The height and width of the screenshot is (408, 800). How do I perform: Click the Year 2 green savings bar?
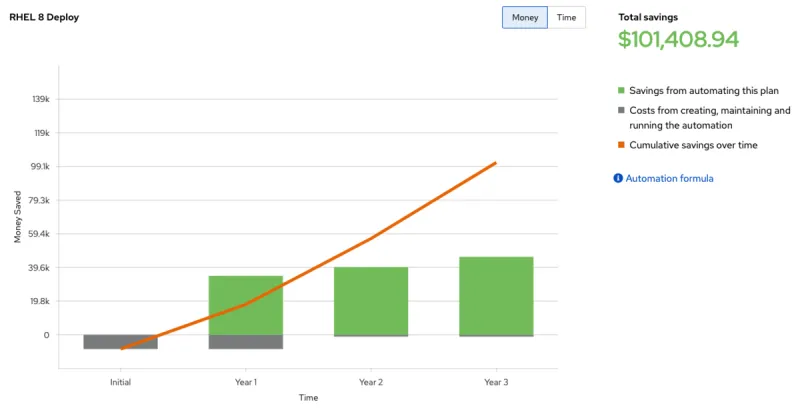click(x=371, y=301)
